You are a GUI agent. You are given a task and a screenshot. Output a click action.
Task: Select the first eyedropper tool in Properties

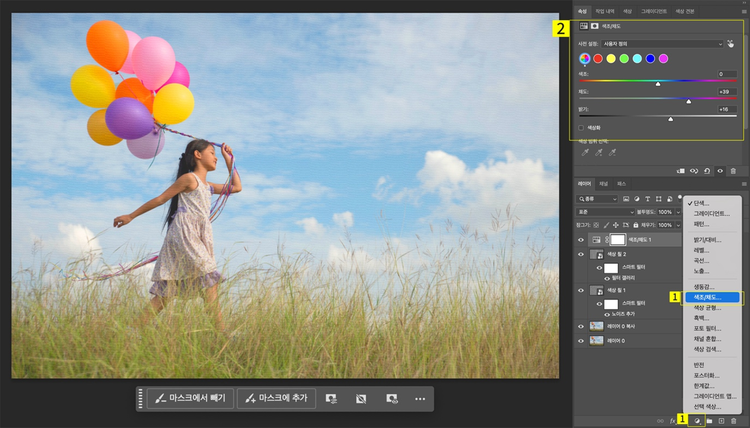click(x=585, y=152)
